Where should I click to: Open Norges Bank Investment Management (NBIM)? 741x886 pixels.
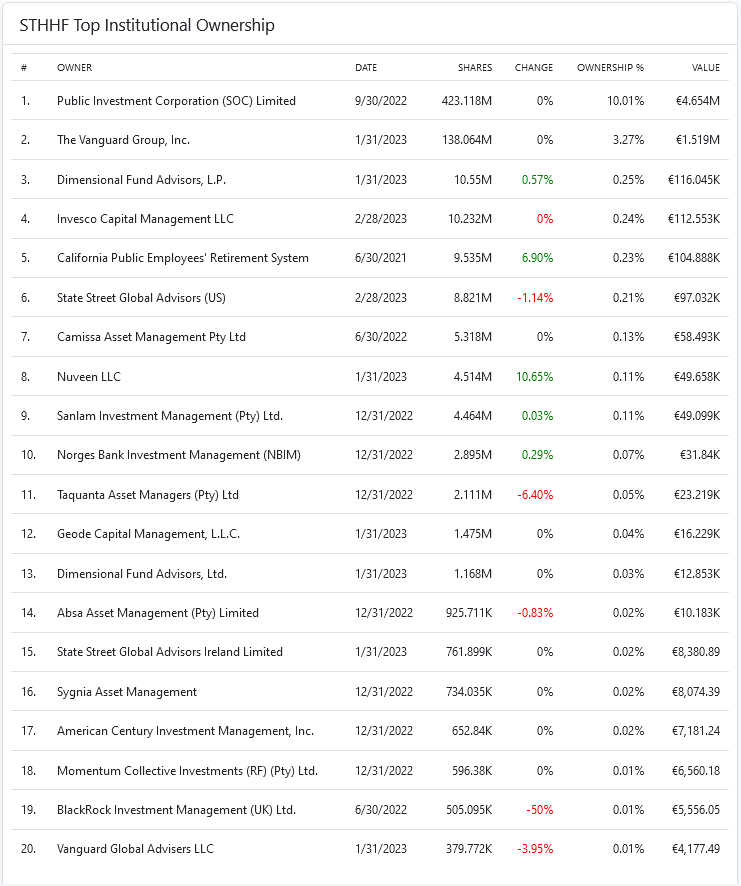(x=179, y=455)
